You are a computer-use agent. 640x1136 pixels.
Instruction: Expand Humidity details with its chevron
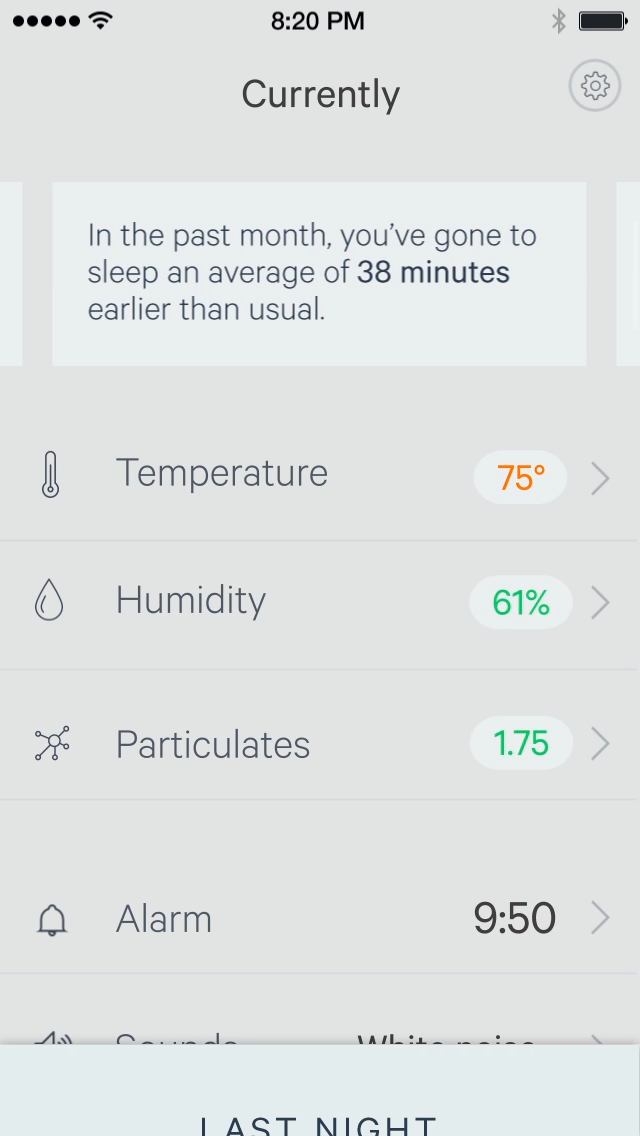600,603
